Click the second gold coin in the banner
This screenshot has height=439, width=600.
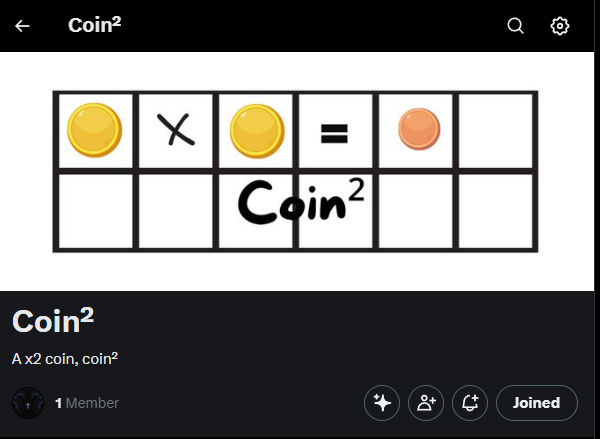[x=257, y=131]
